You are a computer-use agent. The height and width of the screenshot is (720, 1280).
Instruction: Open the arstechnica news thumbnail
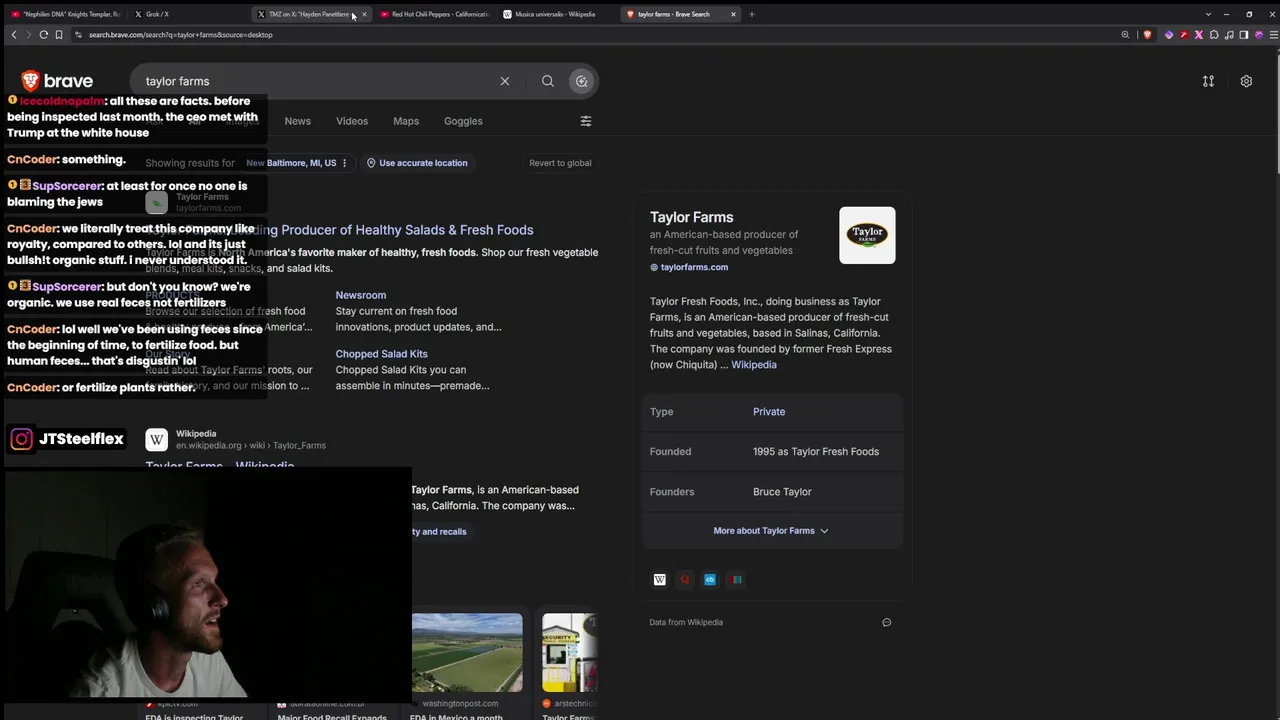tap(570, 653)
